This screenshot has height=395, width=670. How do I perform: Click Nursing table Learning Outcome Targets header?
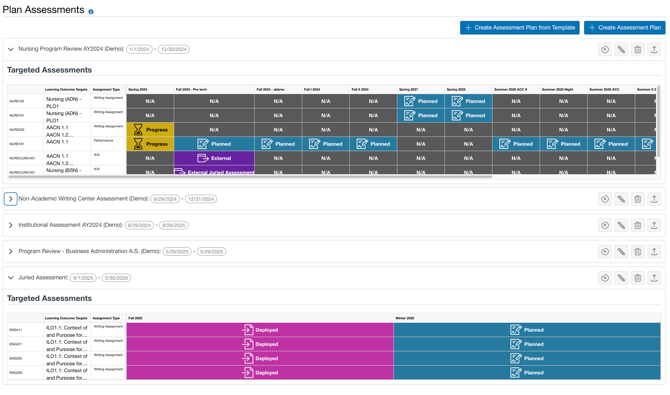tap(66, 89)
